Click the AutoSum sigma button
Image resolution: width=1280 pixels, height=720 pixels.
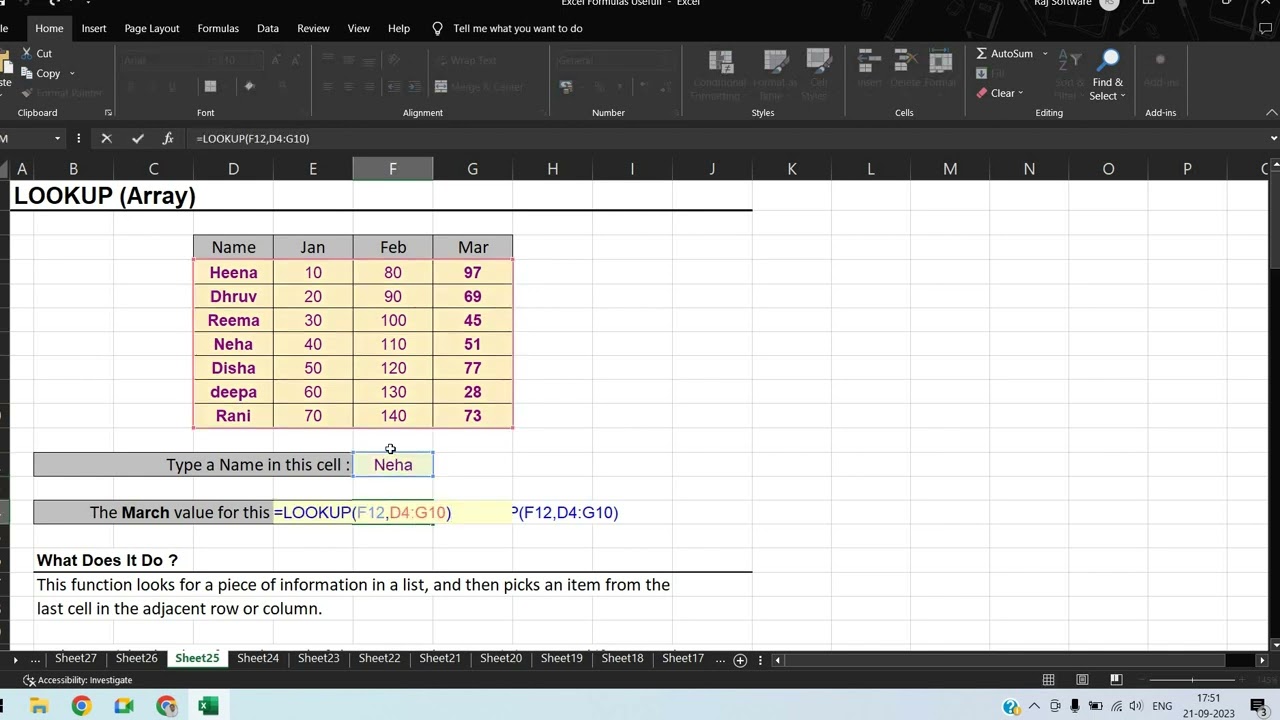(1004, 53)
